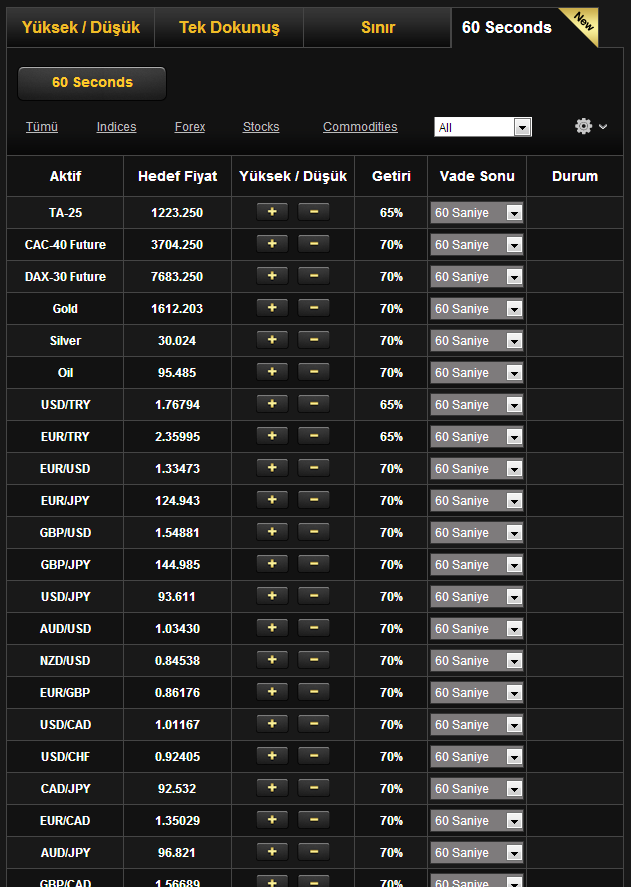Tap the plus icon for USD/JPY
This screenshot has width=631, height=887.
271,596
